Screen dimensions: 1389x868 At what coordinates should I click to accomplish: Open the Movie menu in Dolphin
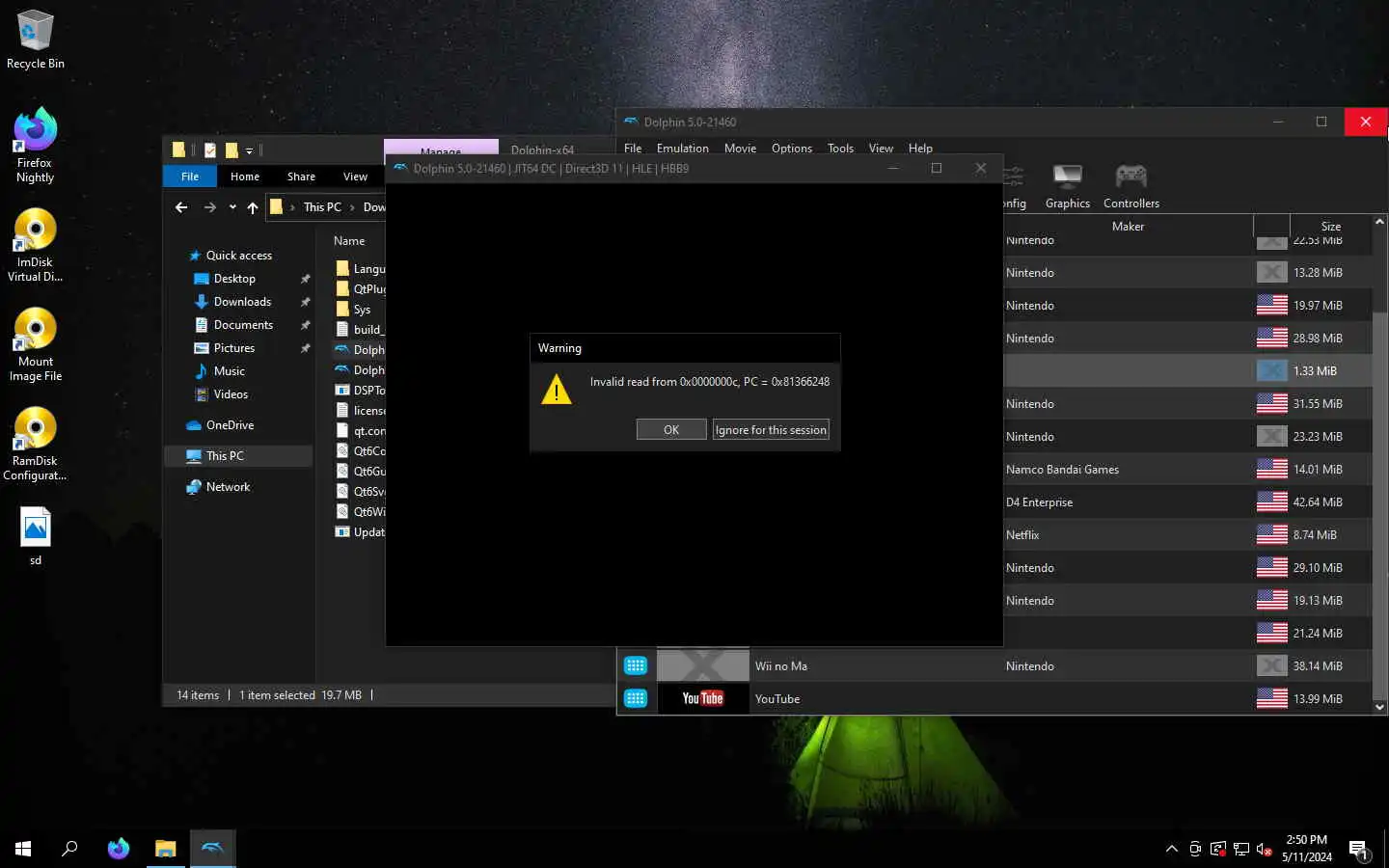[740, 149]
